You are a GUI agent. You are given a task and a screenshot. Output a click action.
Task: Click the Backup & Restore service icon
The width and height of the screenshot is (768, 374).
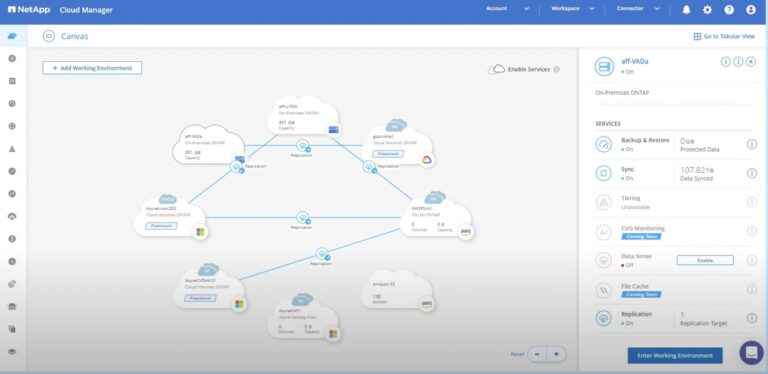(x=604, y=144)
